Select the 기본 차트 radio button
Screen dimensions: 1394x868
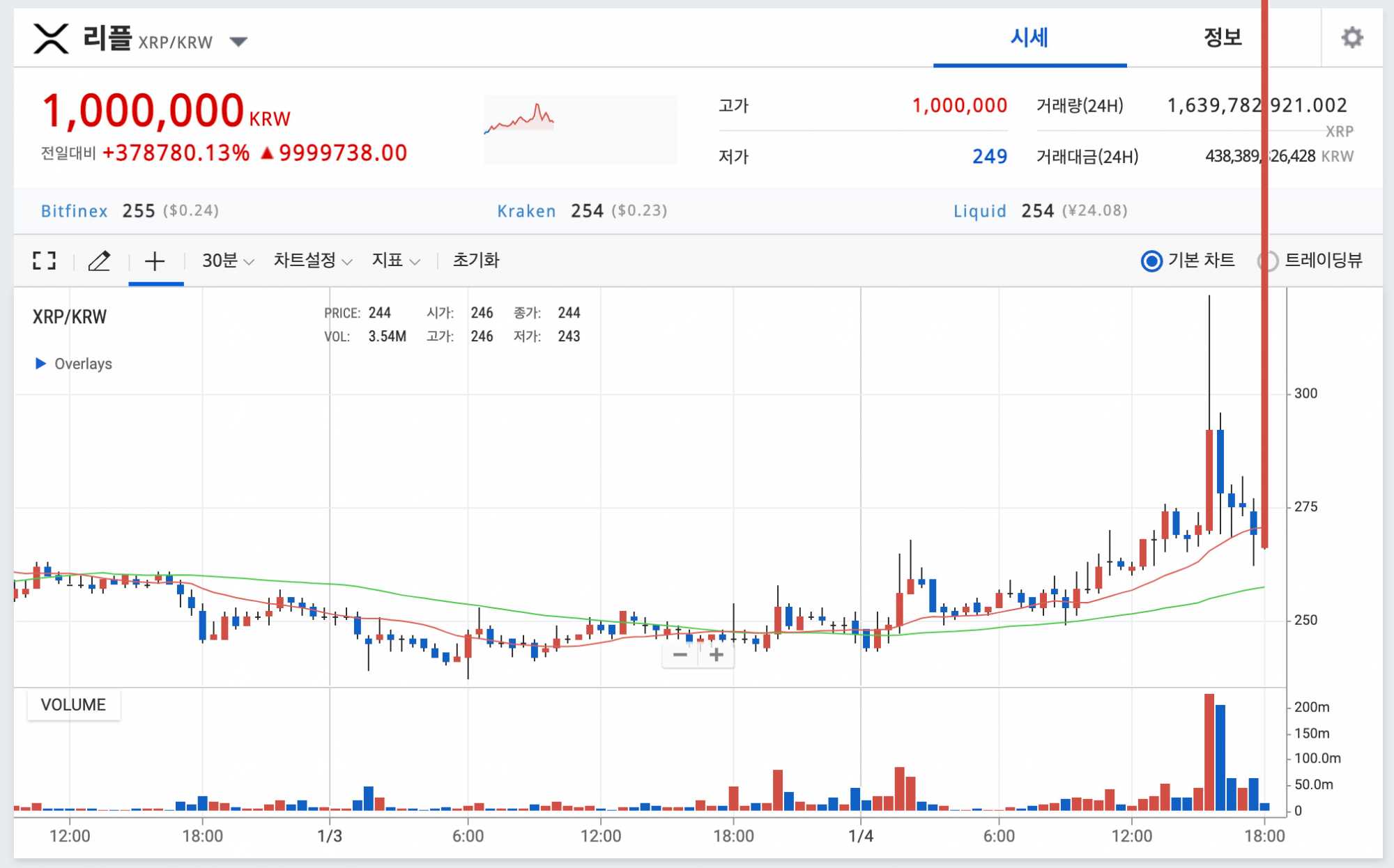[x=1151, y=261]
